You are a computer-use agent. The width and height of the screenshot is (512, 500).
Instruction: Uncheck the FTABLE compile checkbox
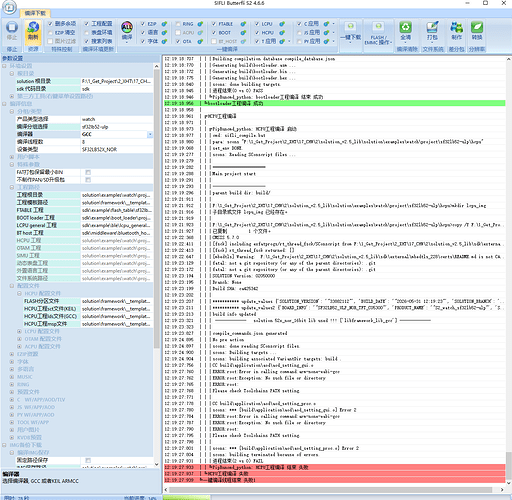[x=214, y=24]
